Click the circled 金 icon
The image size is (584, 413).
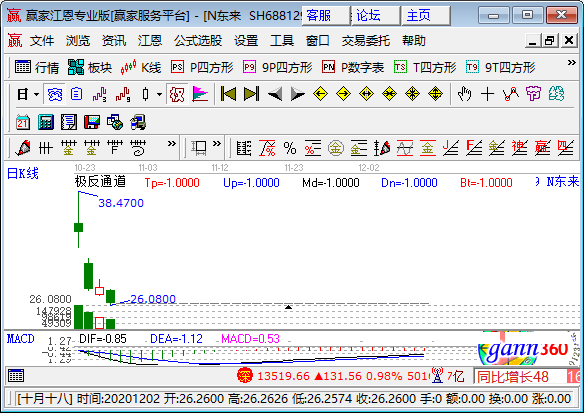336,148
